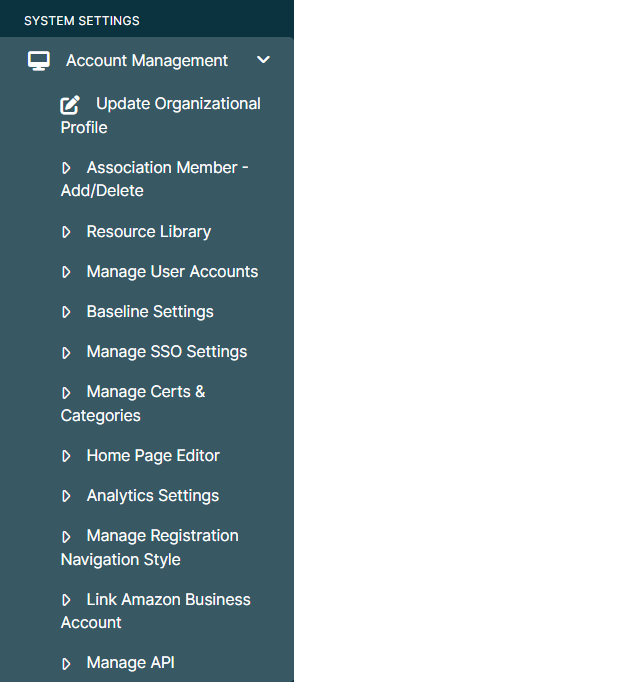Click the arrow icon beside Manage SSO Settings
Screen dimensions: 619x682
(66, 352)
